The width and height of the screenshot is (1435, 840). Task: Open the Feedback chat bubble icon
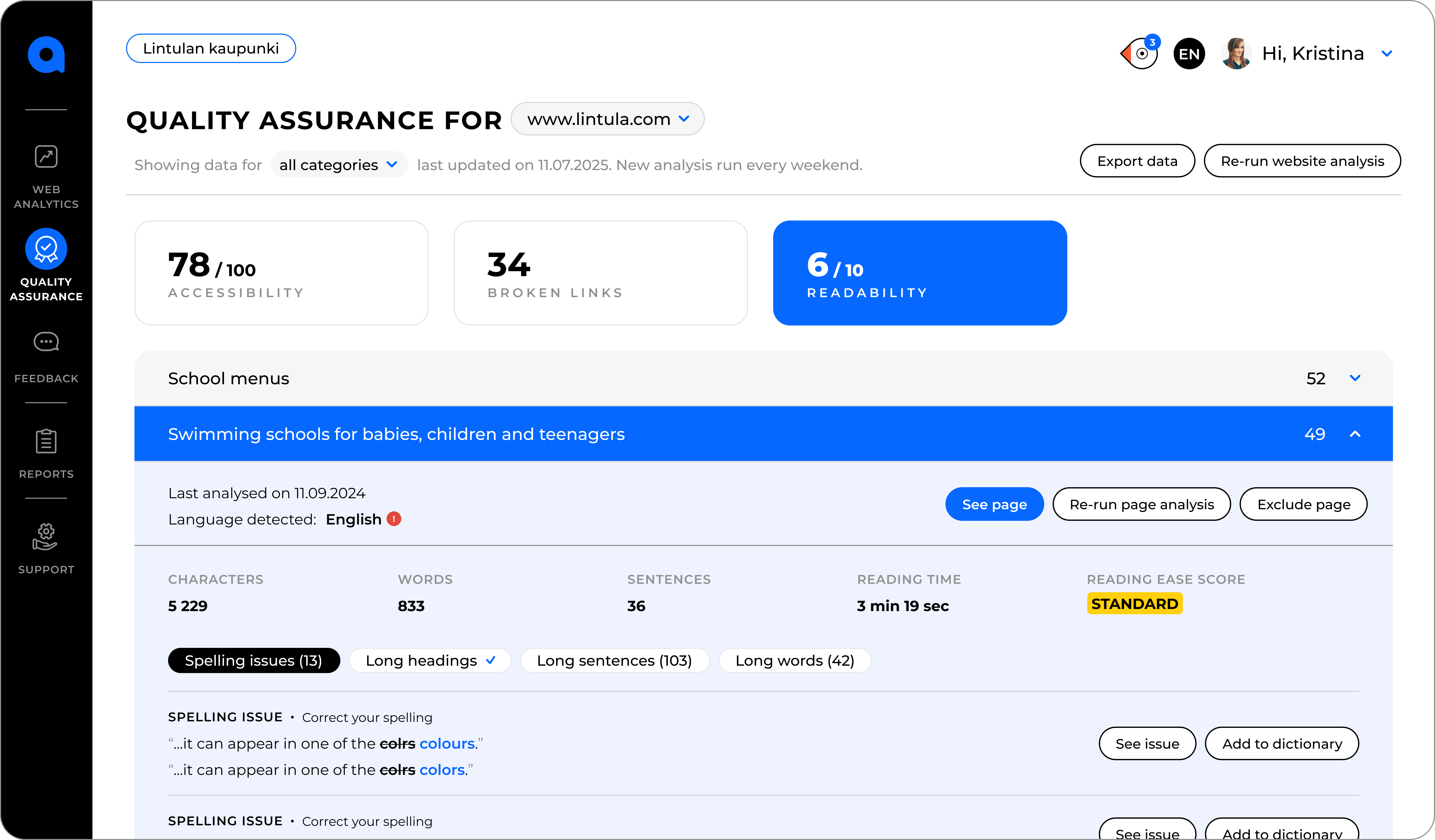46,342
